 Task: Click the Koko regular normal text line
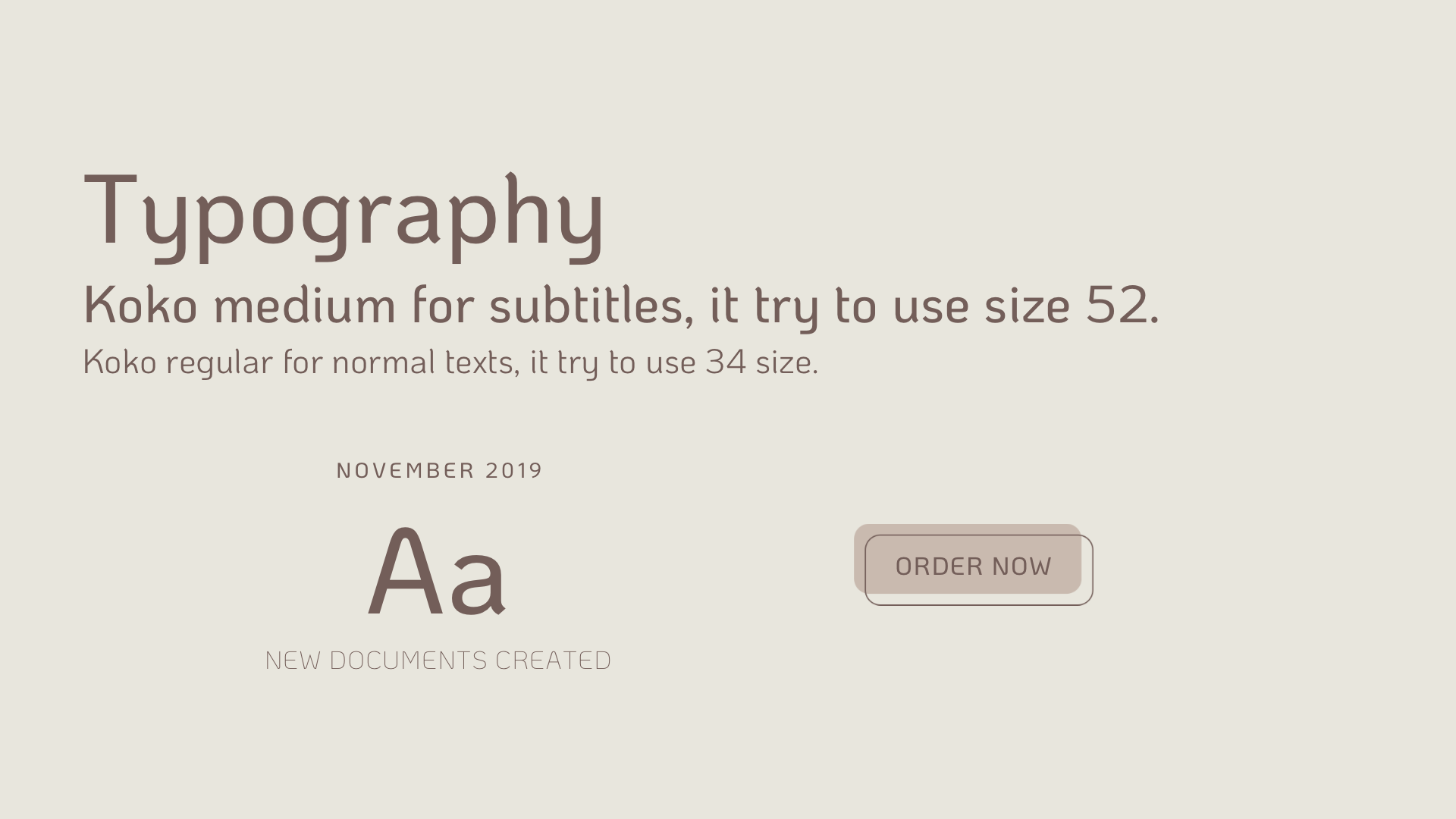[x=450, y=362]
